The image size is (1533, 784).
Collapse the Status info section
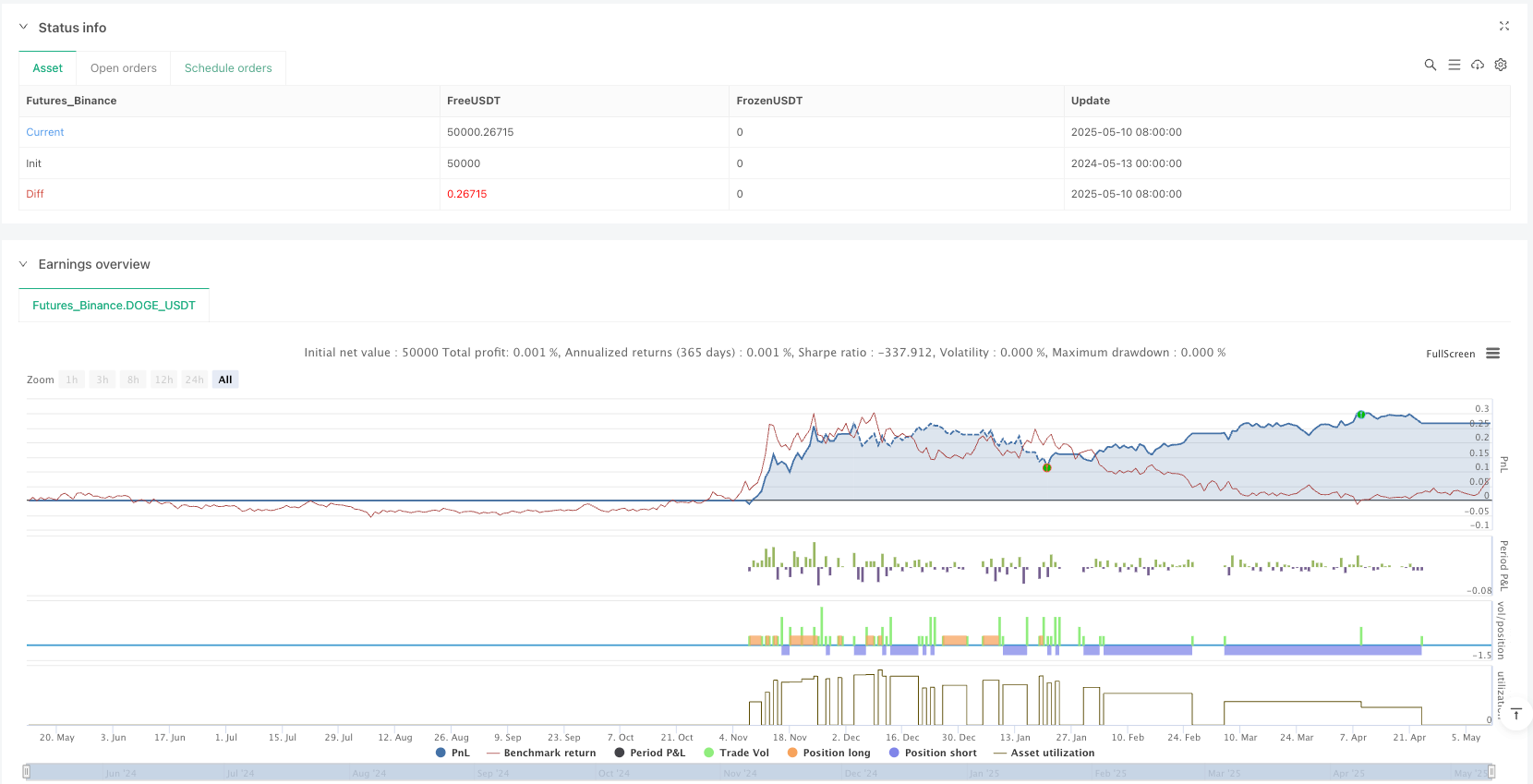click(24, 28)
